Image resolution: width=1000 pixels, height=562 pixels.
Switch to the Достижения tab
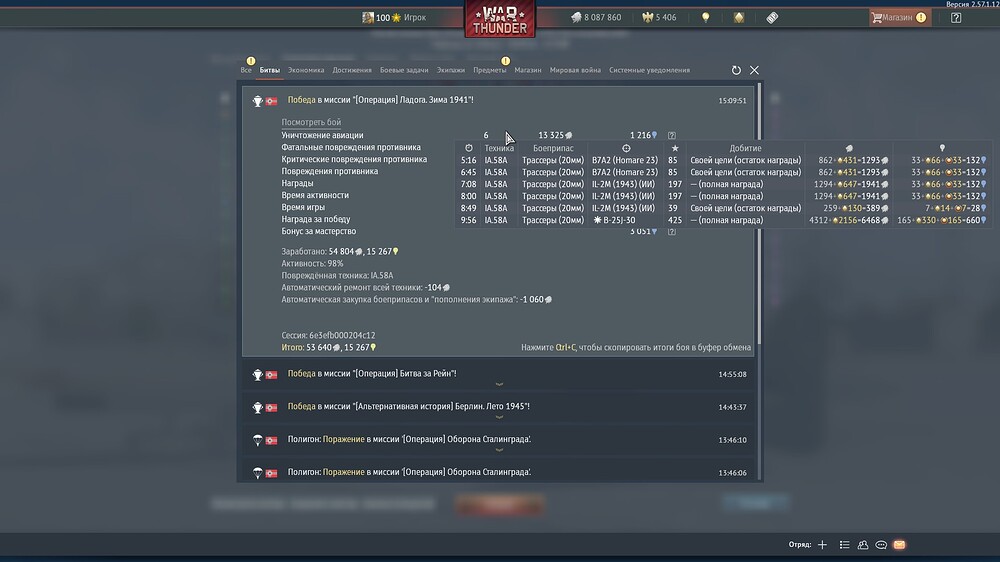click(351, 70)
